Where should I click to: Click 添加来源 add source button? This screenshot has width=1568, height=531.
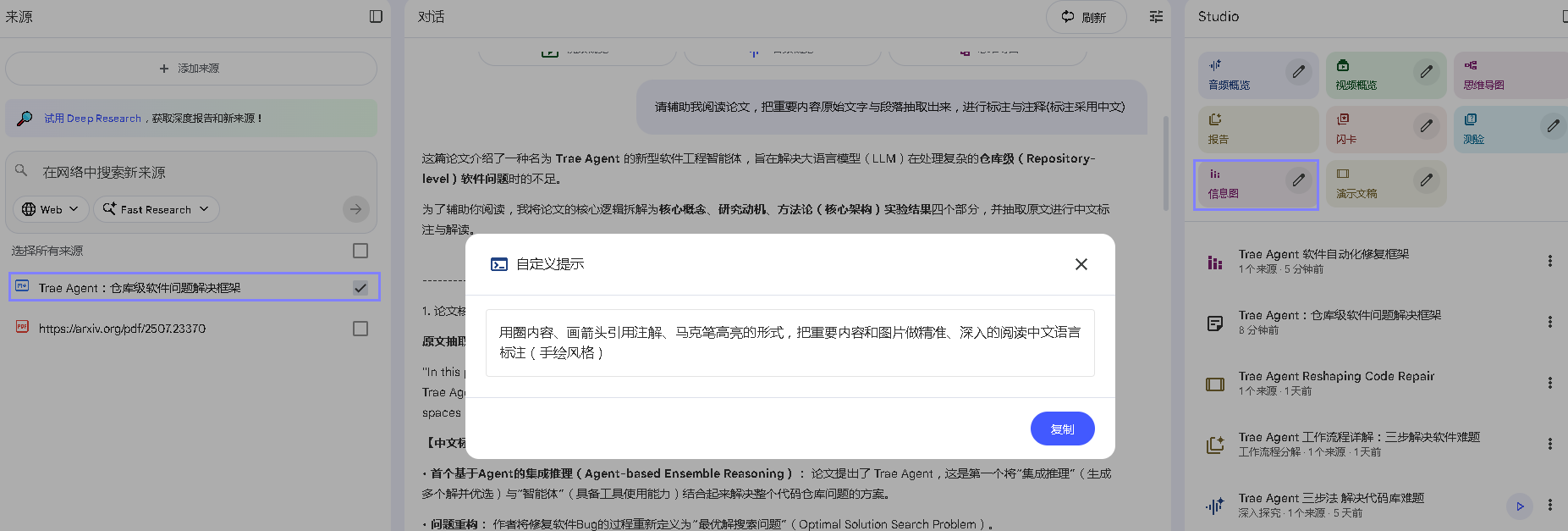191,69
